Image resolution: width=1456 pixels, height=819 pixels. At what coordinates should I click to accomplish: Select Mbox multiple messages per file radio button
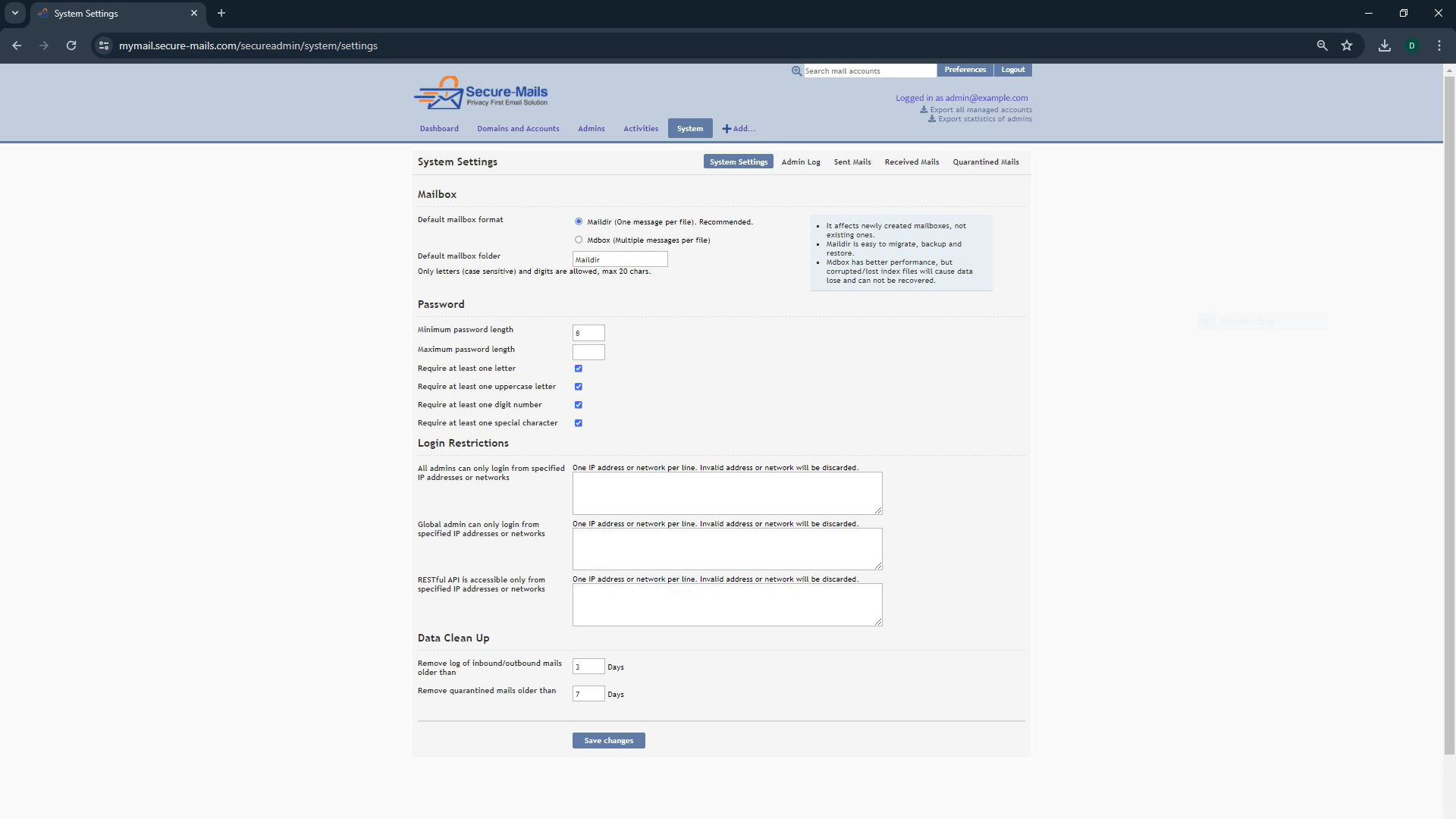tap(578, 239)
